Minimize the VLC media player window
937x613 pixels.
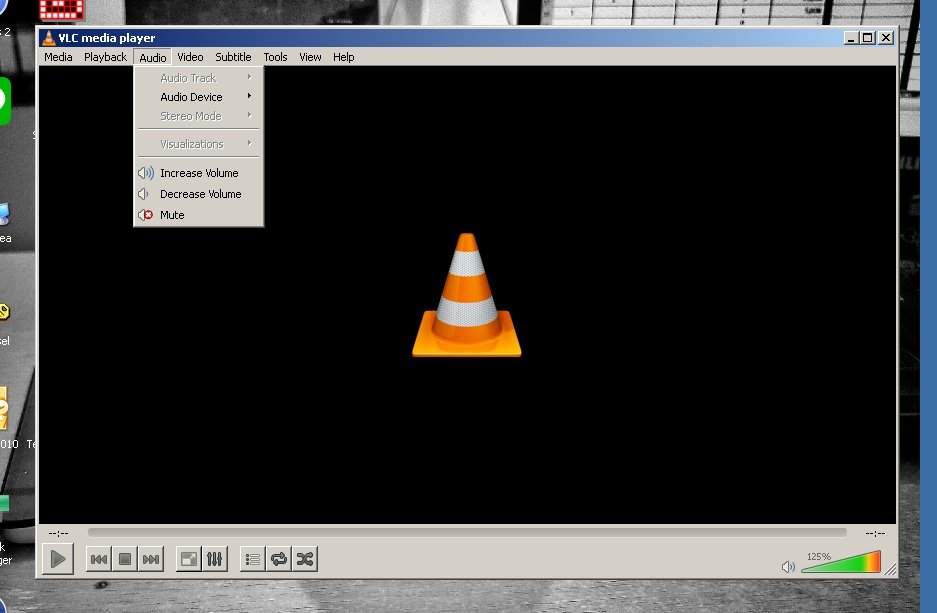[851, 38]
